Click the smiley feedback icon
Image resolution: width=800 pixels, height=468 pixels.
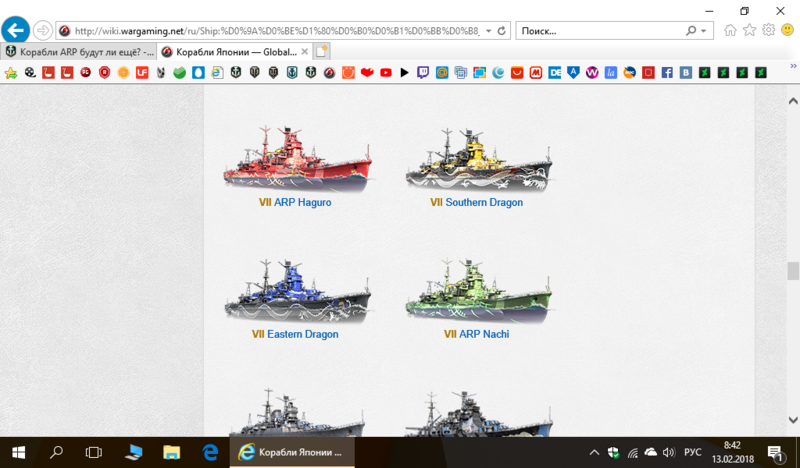coord(787,31)
